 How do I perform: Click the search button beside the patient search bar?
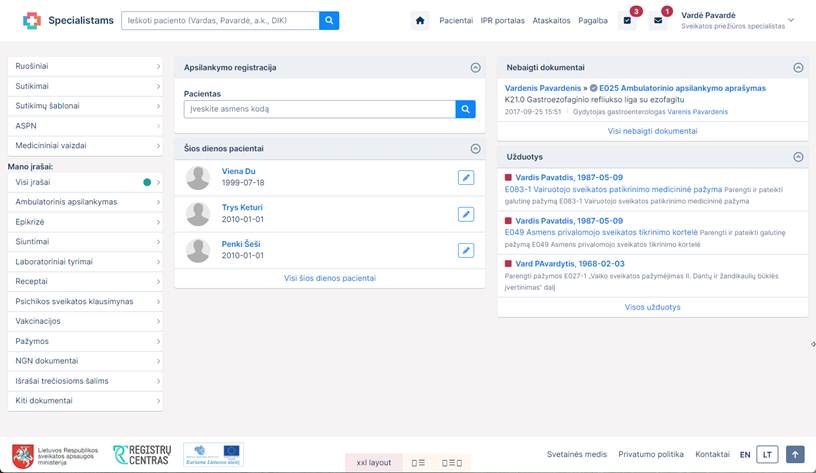[x=329, y=21]
